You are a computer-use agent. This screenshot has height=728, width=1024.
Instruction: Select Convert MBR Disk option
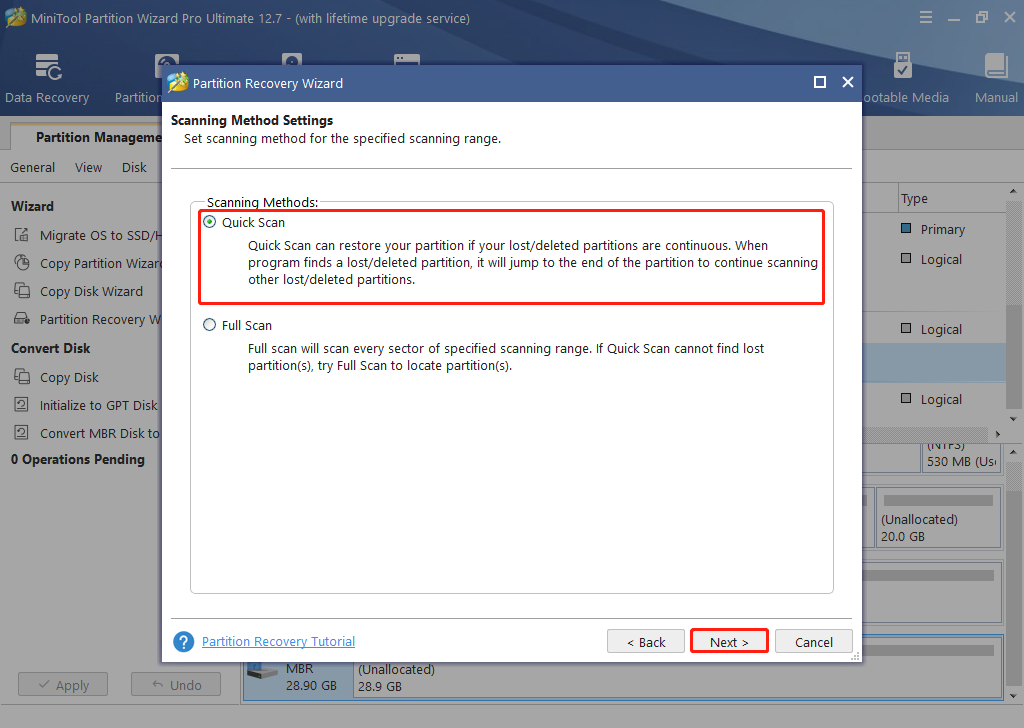point(88,434)
